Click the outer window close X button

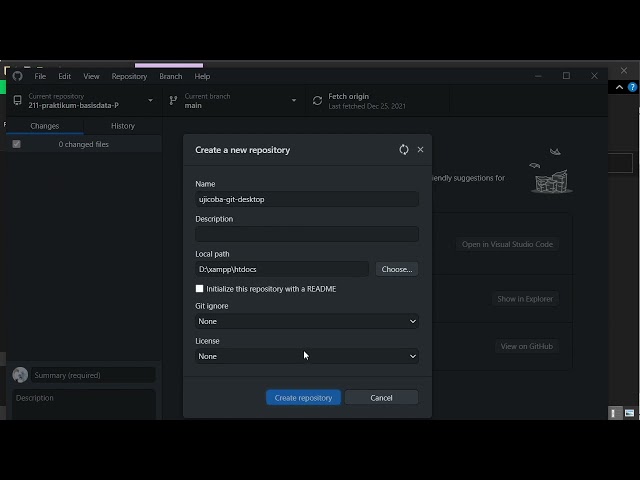[624, 71]
